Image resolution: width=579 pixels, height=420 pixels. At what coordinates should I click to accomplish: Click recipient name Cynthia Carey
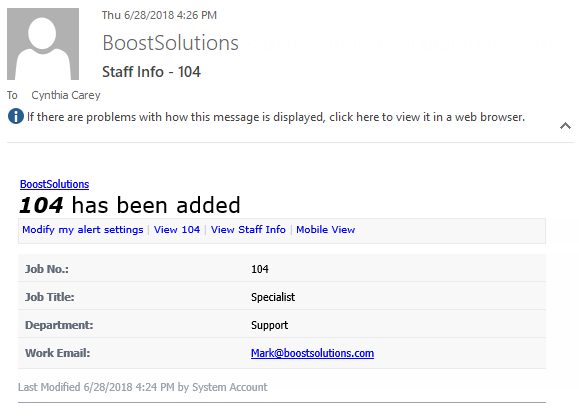pyautogui.click(x=66, y=95)
